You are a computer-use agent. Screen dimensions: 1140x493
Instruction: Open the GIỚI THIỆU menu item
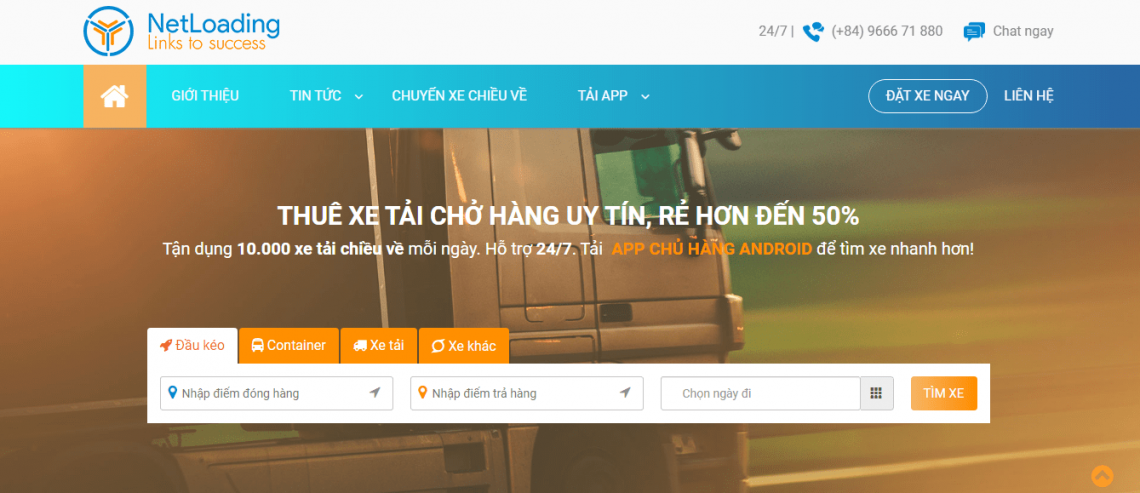pyautogui.click(x=205, y=96)
